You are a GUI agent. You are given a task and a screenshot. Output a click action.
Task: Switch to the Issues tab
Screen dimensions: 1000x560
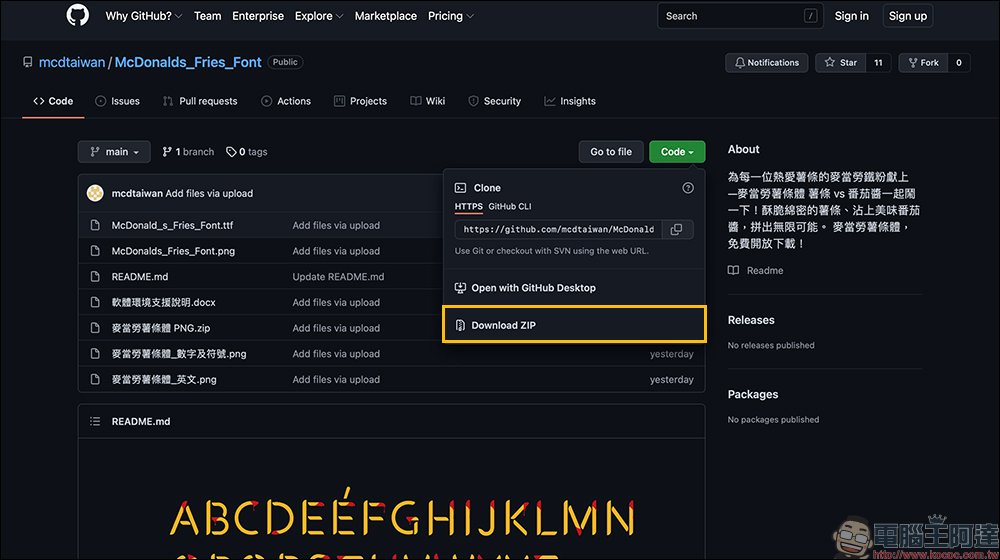point(117,101)
